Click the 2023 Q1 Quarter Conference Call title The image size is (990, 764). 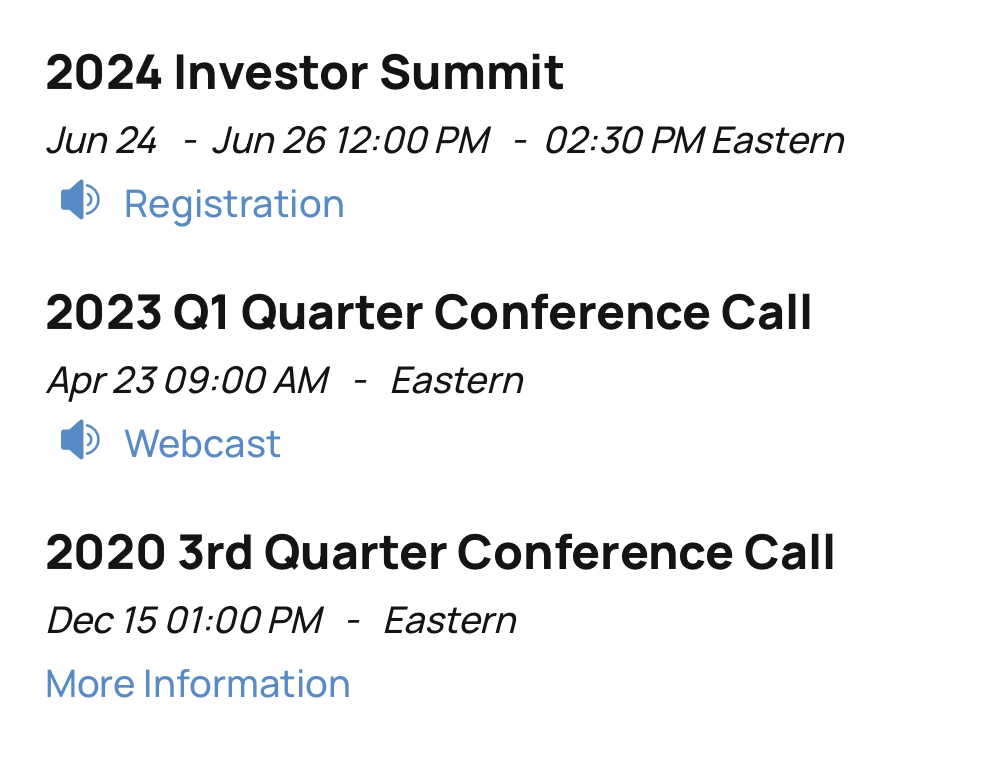(x=429, y=313)
